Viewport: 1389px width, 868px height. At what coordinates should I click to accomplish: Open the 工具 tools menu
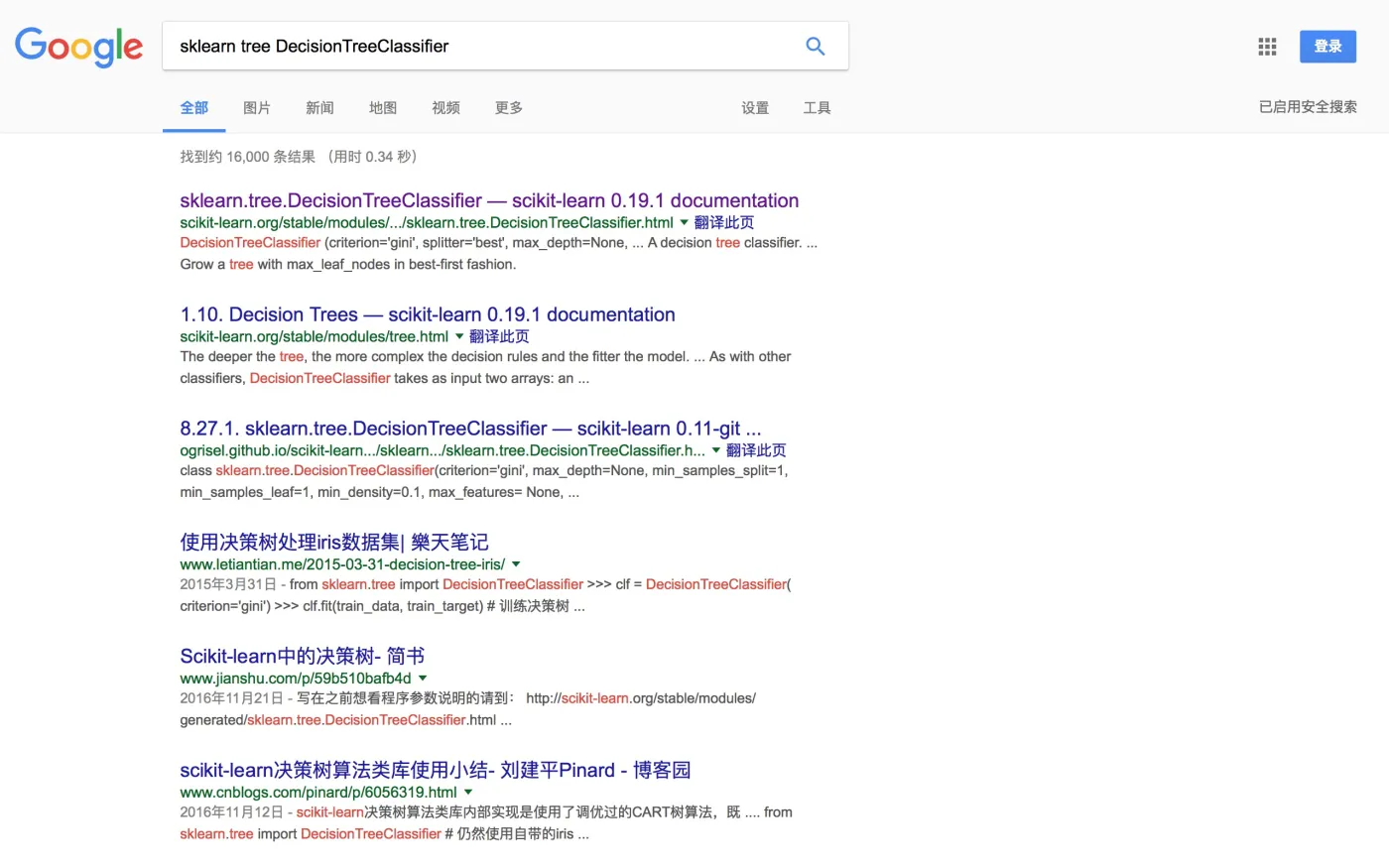[817, 108]
